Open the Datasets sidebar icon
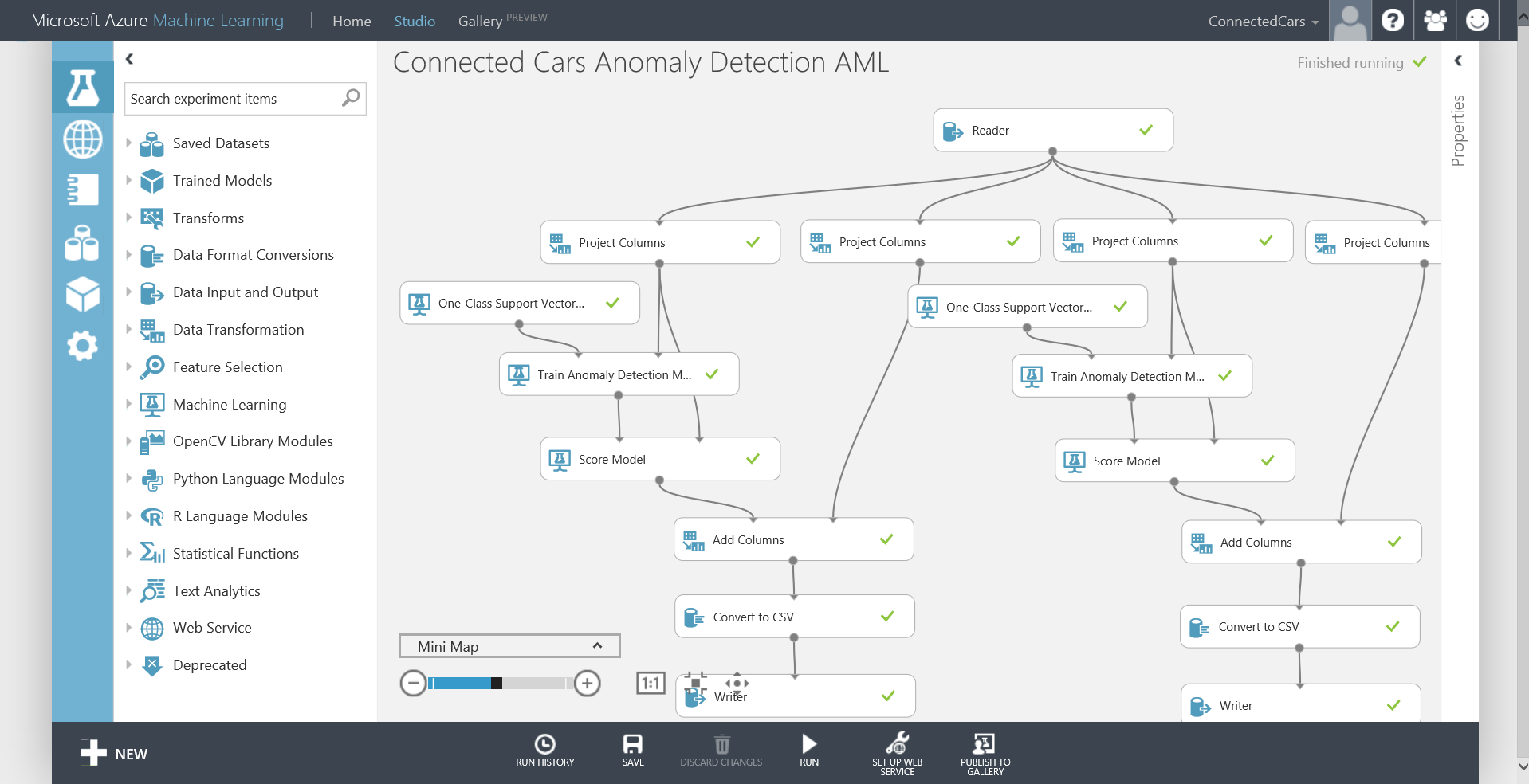Viewport: 1529px width, 784px height. [82, 243]
